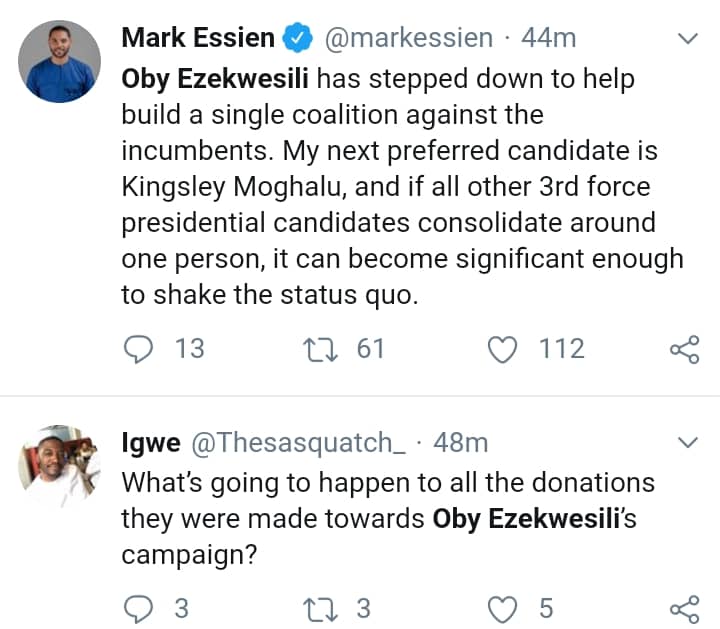Open Mark Essien's tweet options chevron
Image resolution: width=720 pixels, height=629 pixels.
click(x=688, y=39)
